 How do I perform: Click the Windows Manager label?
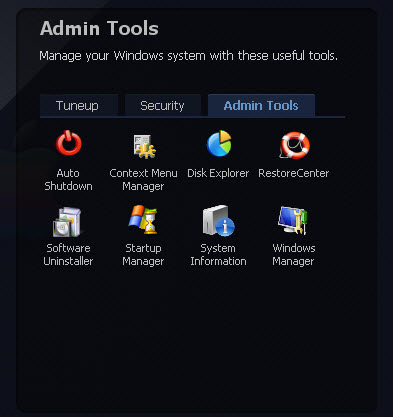tap(294, 255)
